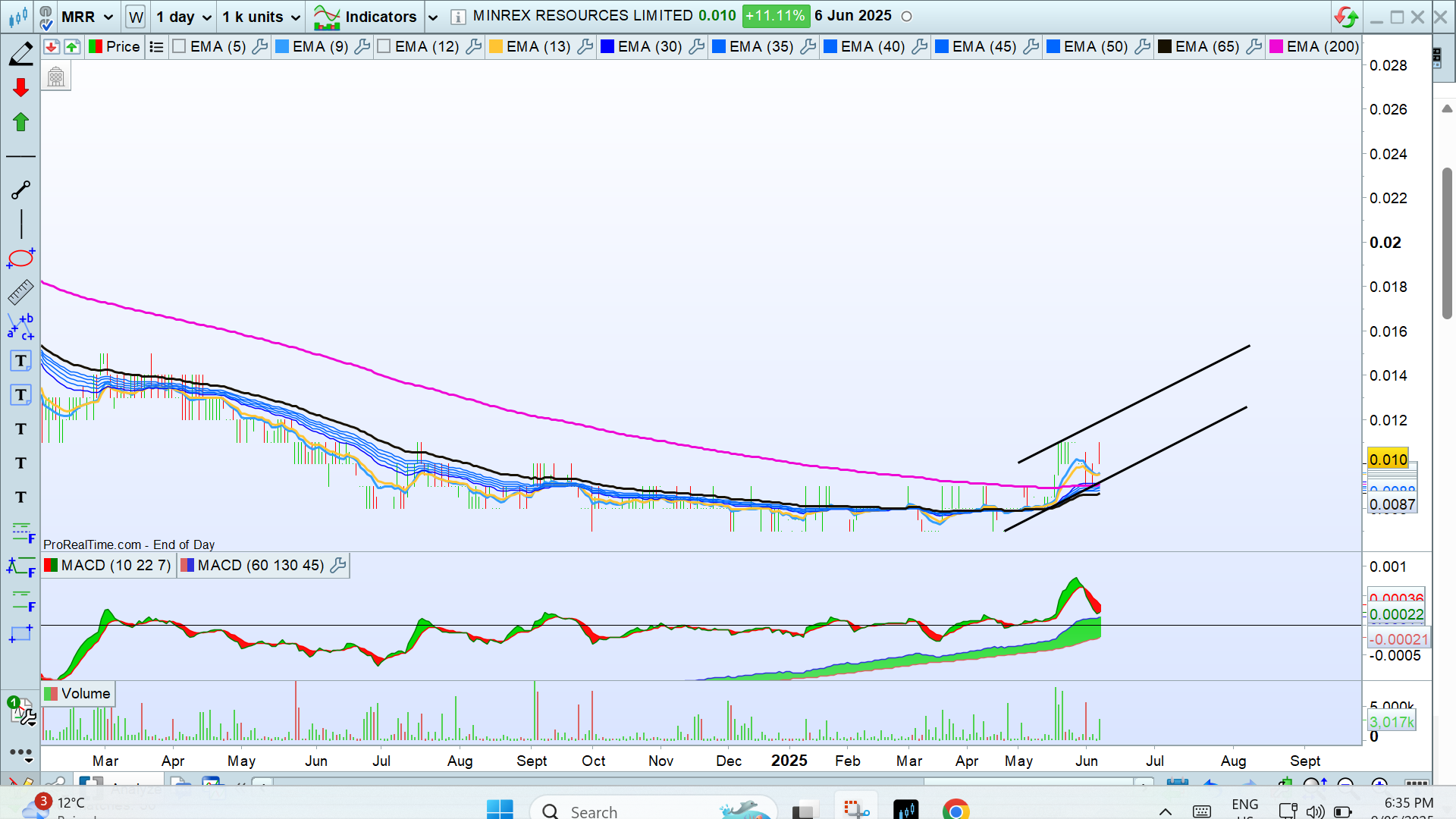
Task: Toggle EMA (9) light blue color box
Action: (282, 47)
